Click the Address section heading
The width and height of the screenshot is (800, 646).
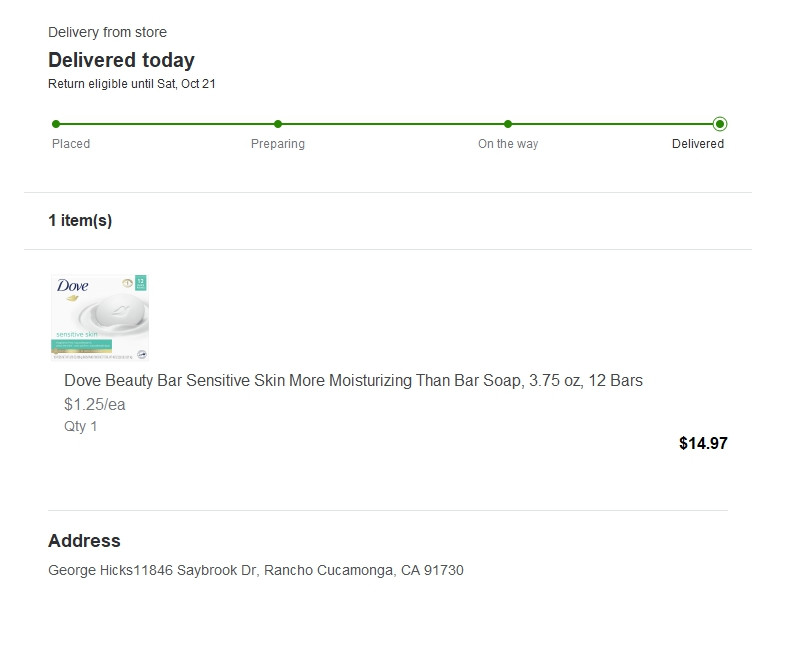(x=84, y=541)
